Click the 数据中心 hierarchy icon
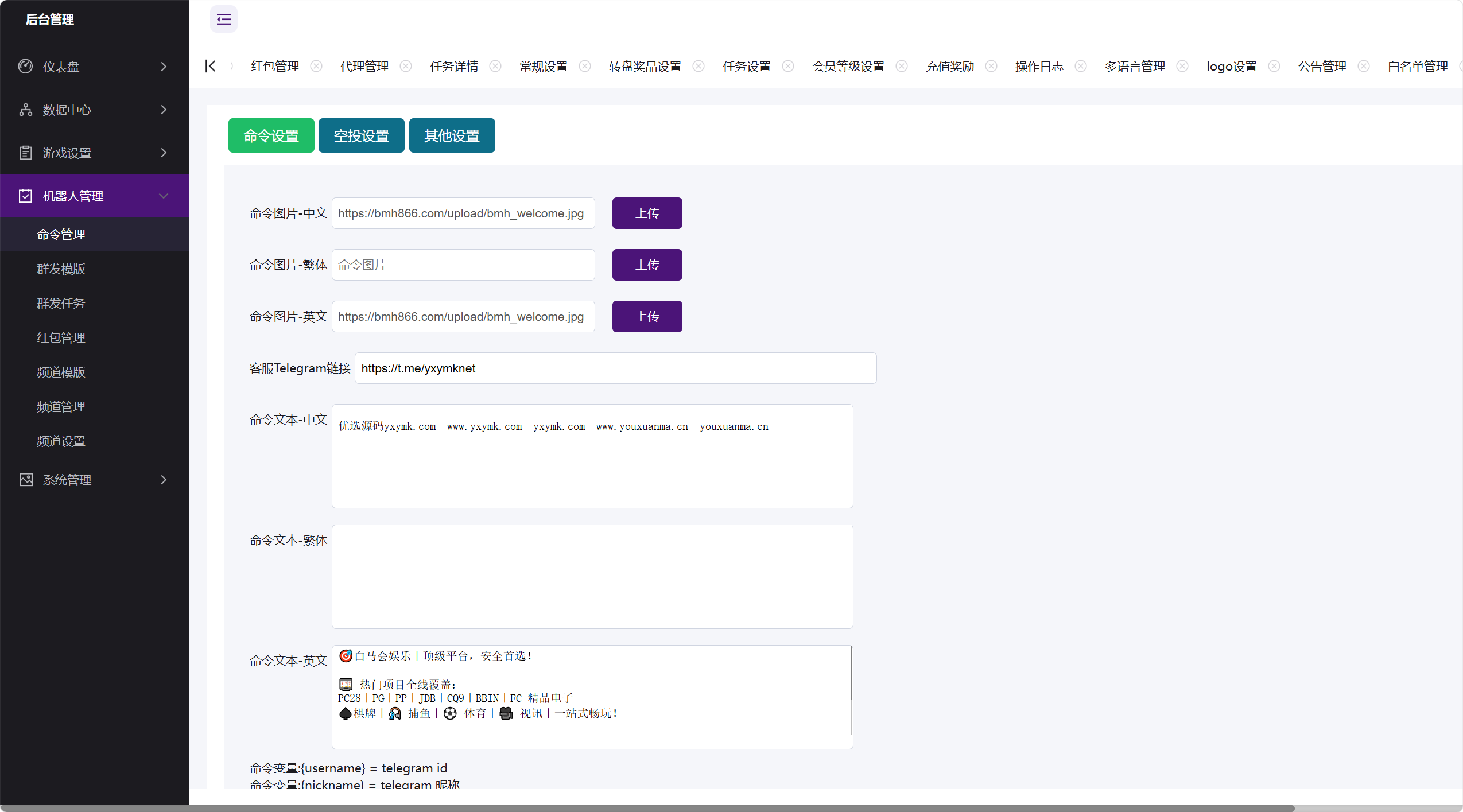This screenshot has width=1463, height=812. pos(25,110)
